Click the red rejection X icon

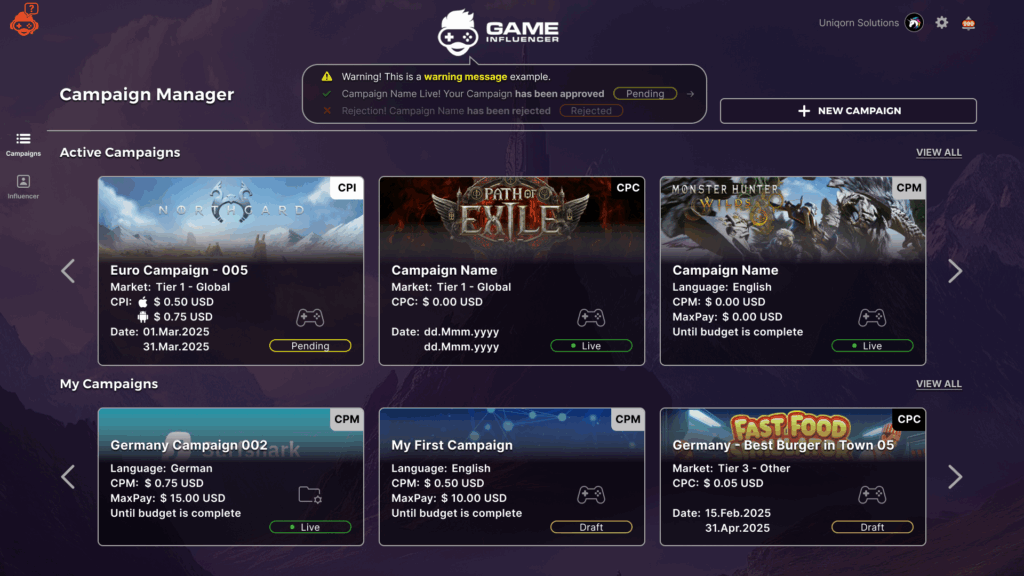[327, 110]
